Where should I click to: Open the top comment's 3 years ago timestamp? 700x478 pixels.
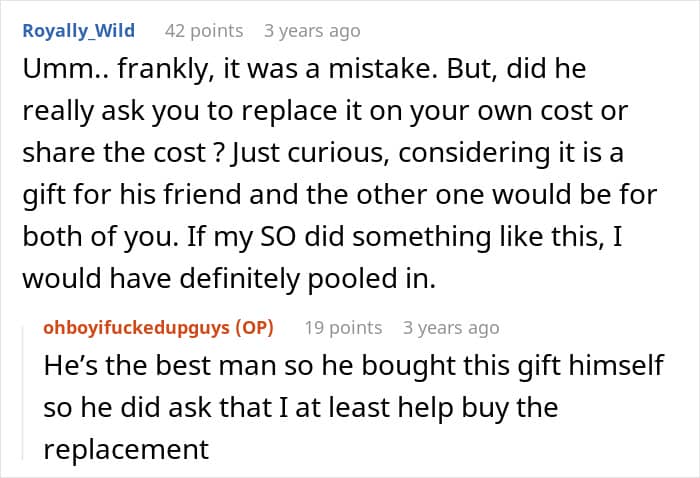(312, 31)
